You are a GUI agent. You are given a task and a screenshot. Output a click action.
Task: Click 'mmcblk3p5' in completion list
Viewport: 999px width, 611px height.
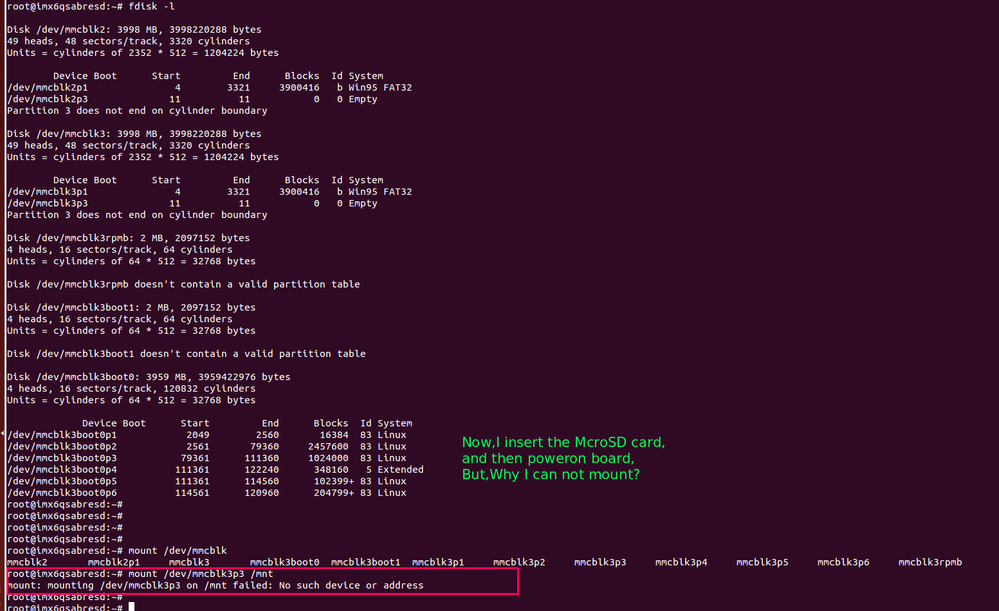[762, 562]
